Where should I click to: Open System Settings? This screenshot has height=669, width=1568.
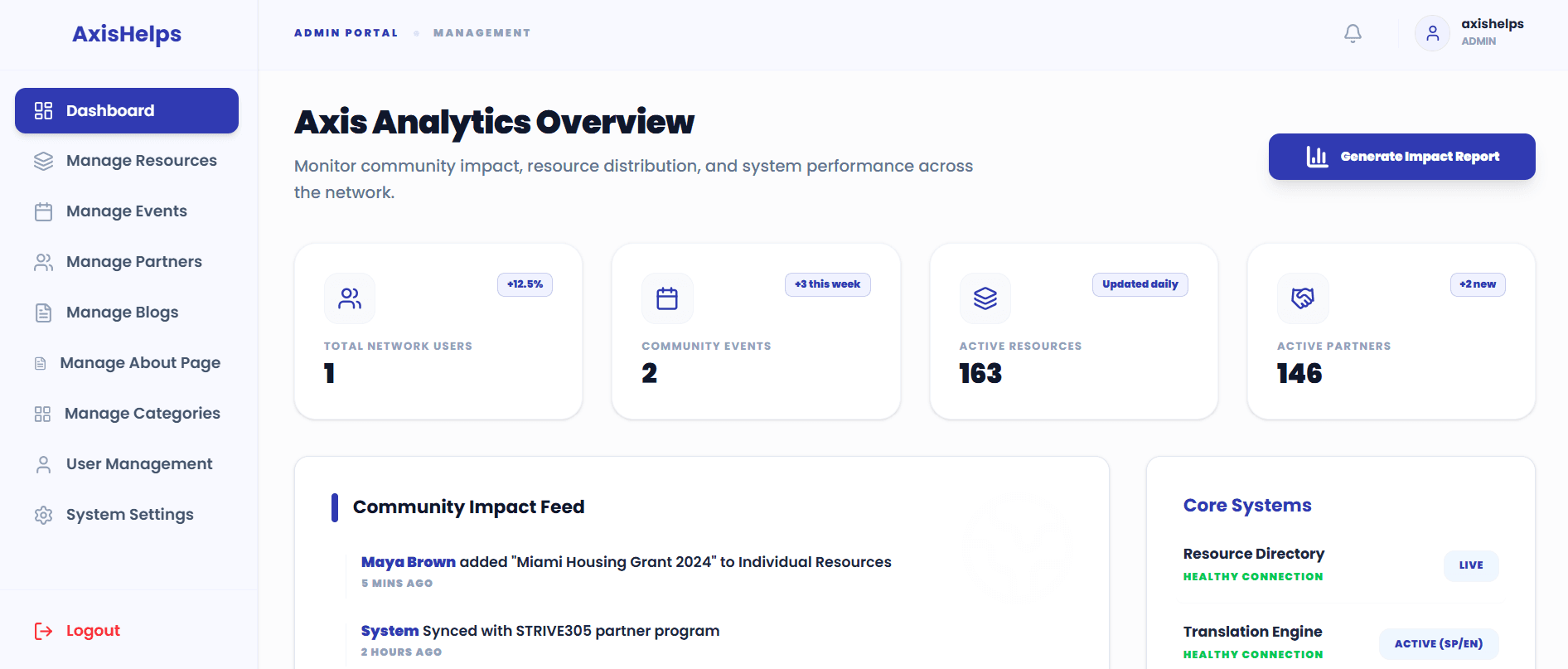click(127, 515)
